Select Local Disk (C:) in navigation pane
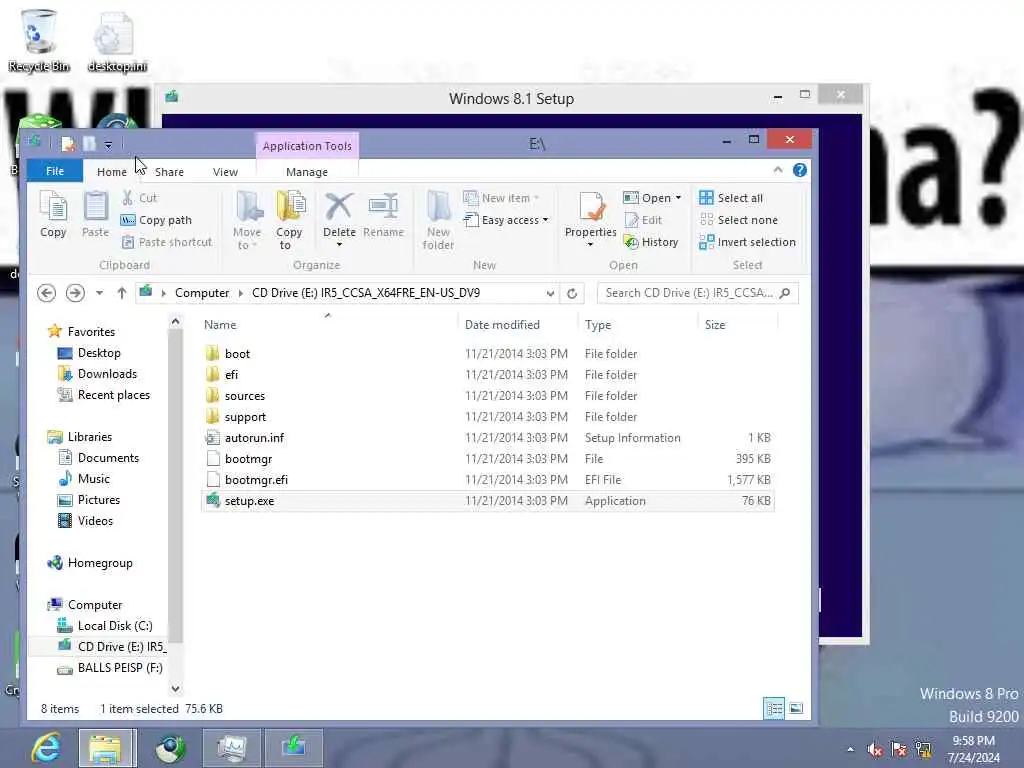 point(105,626)
